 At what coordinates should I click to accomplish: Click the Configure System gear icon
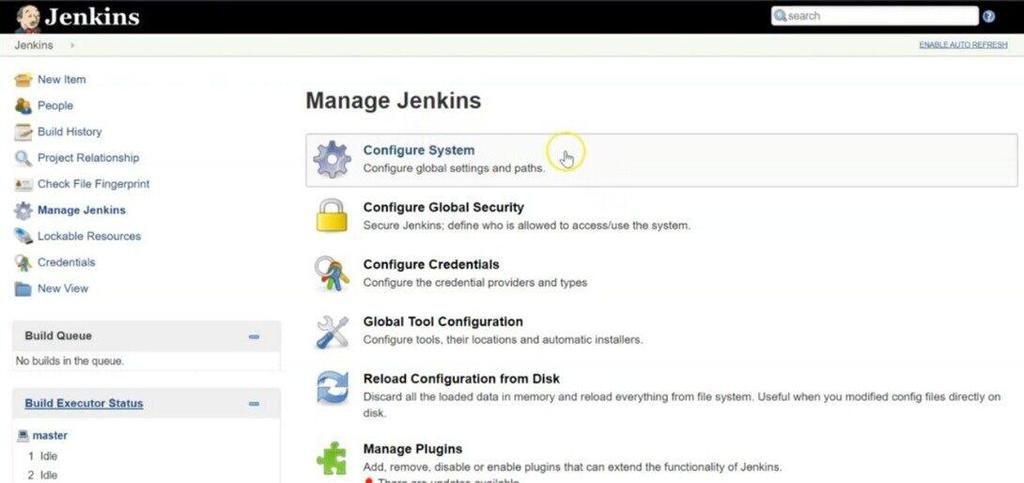pyautogui.click(x=332, y=160)
